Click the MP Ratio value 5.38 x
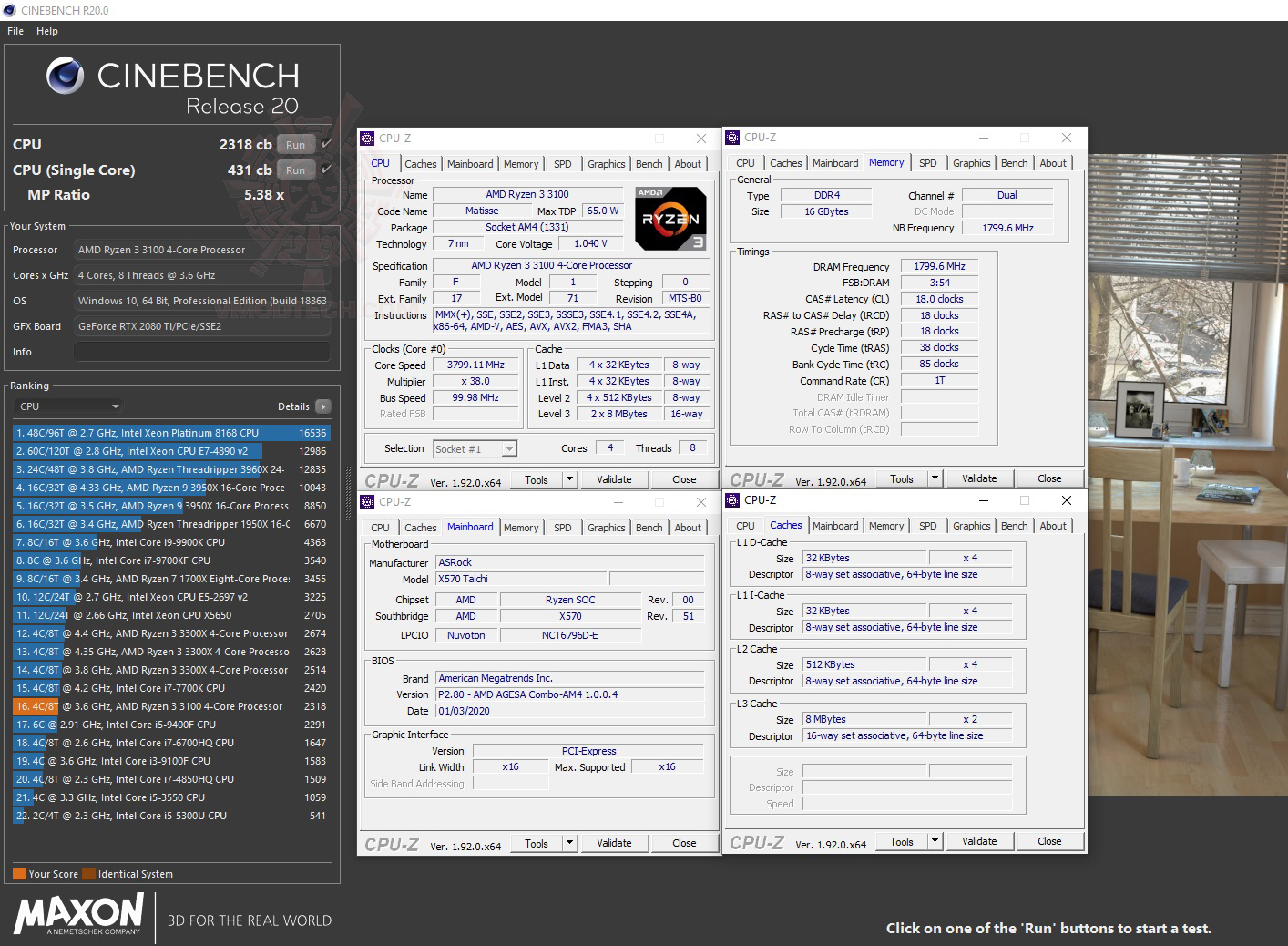This screenshot has width=1288, height=946. [264, 194]
